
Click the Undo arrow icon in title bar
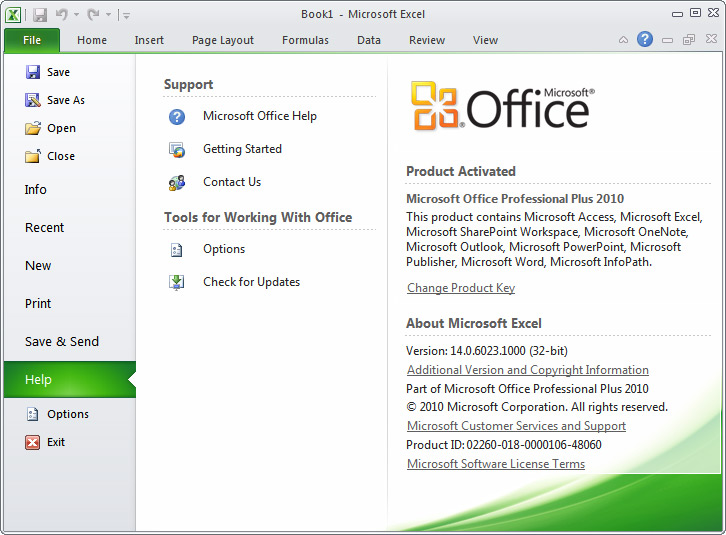(62, 14)
